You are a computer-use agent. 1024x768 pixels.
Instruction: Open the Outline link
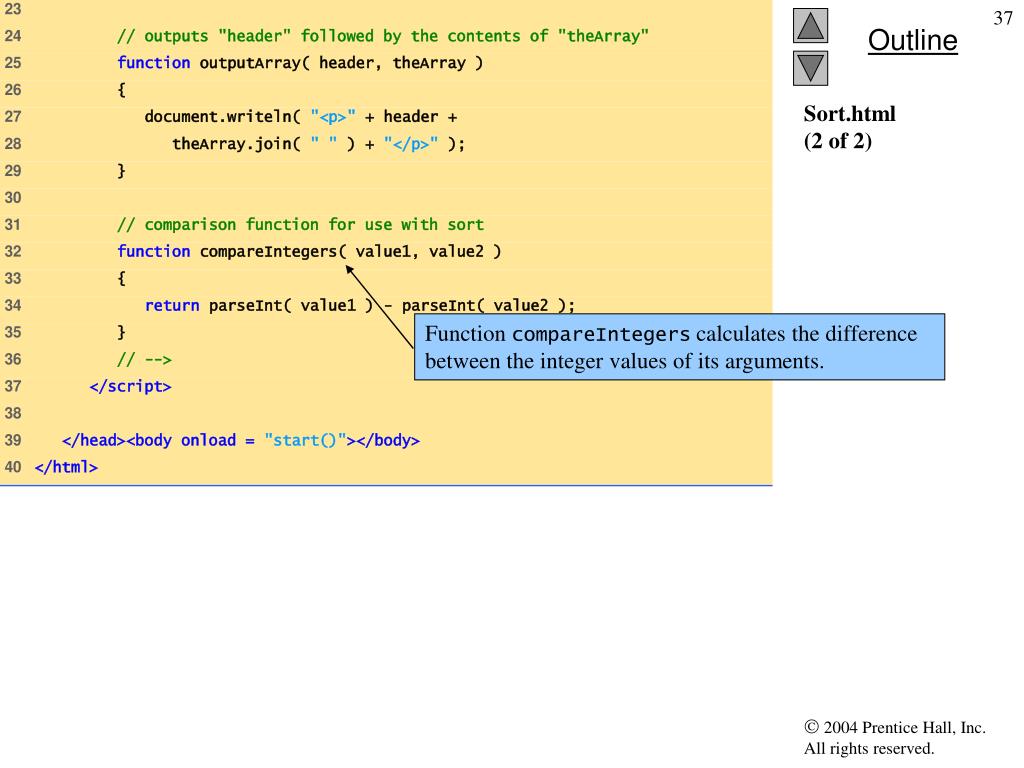[x=912, y=40]
